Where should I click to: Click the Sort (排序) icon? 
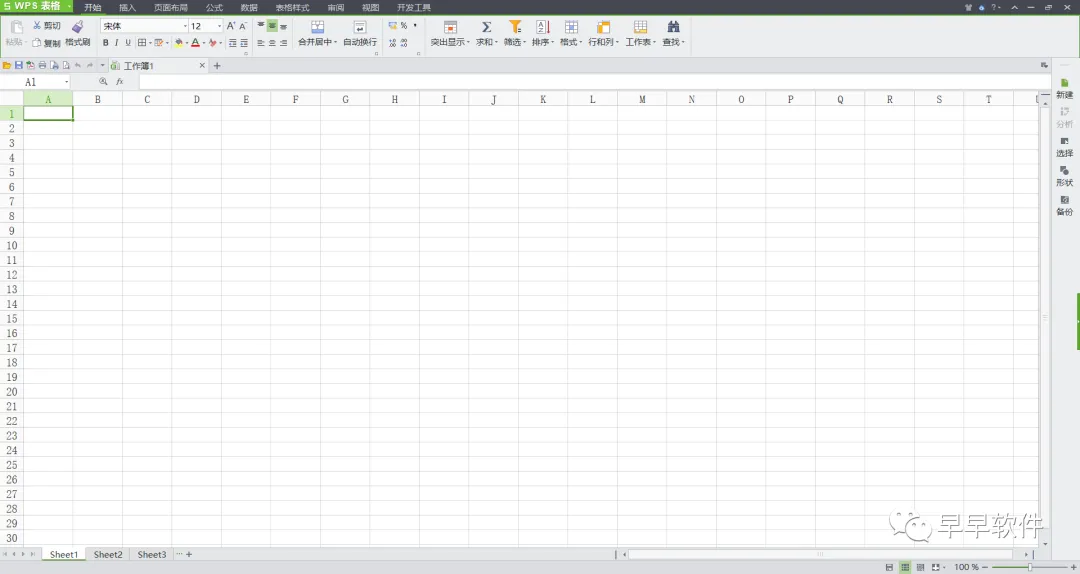tap(543, 27)
